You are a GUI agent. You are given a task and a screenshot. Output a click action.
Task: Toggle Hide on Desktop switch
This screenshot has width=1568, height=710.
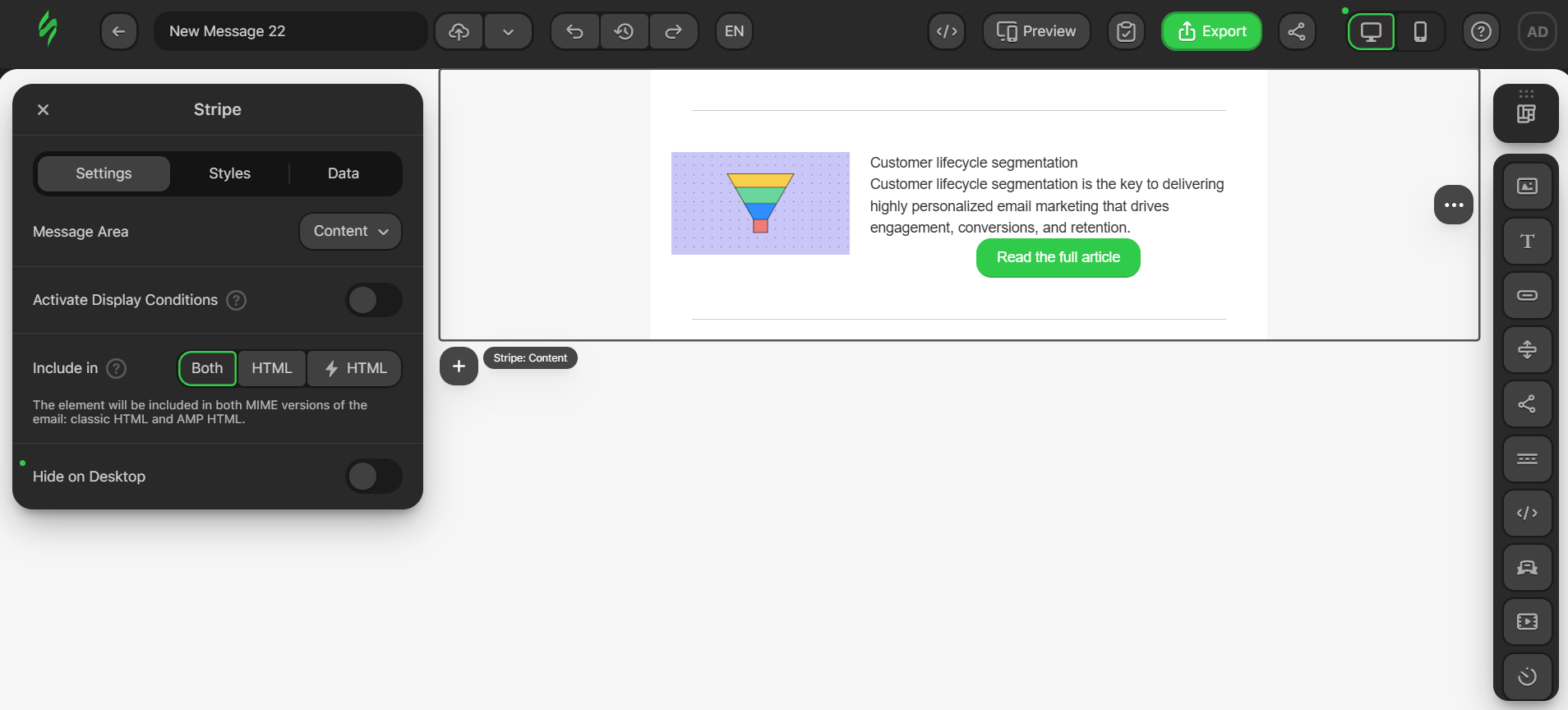click(x=374, y=476)
